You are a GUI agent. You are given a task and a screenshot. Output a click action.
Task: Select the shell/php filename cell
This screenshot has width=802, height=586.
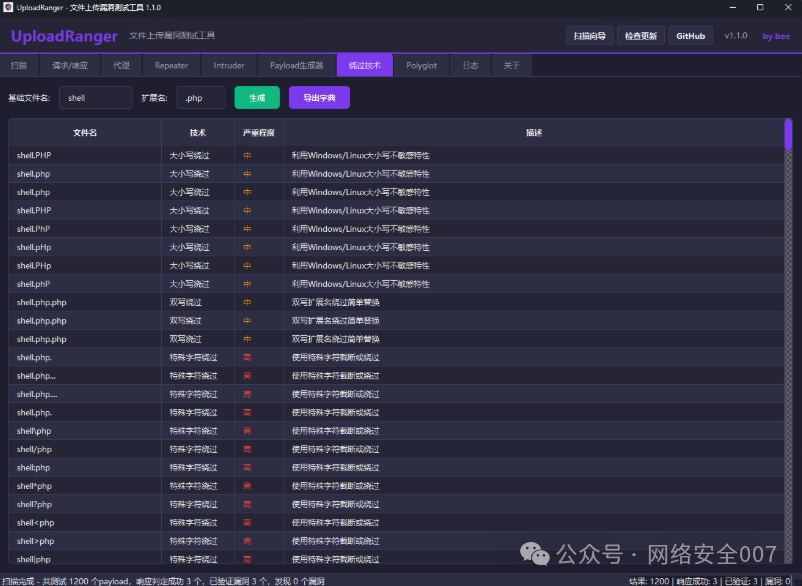point(85,449)
